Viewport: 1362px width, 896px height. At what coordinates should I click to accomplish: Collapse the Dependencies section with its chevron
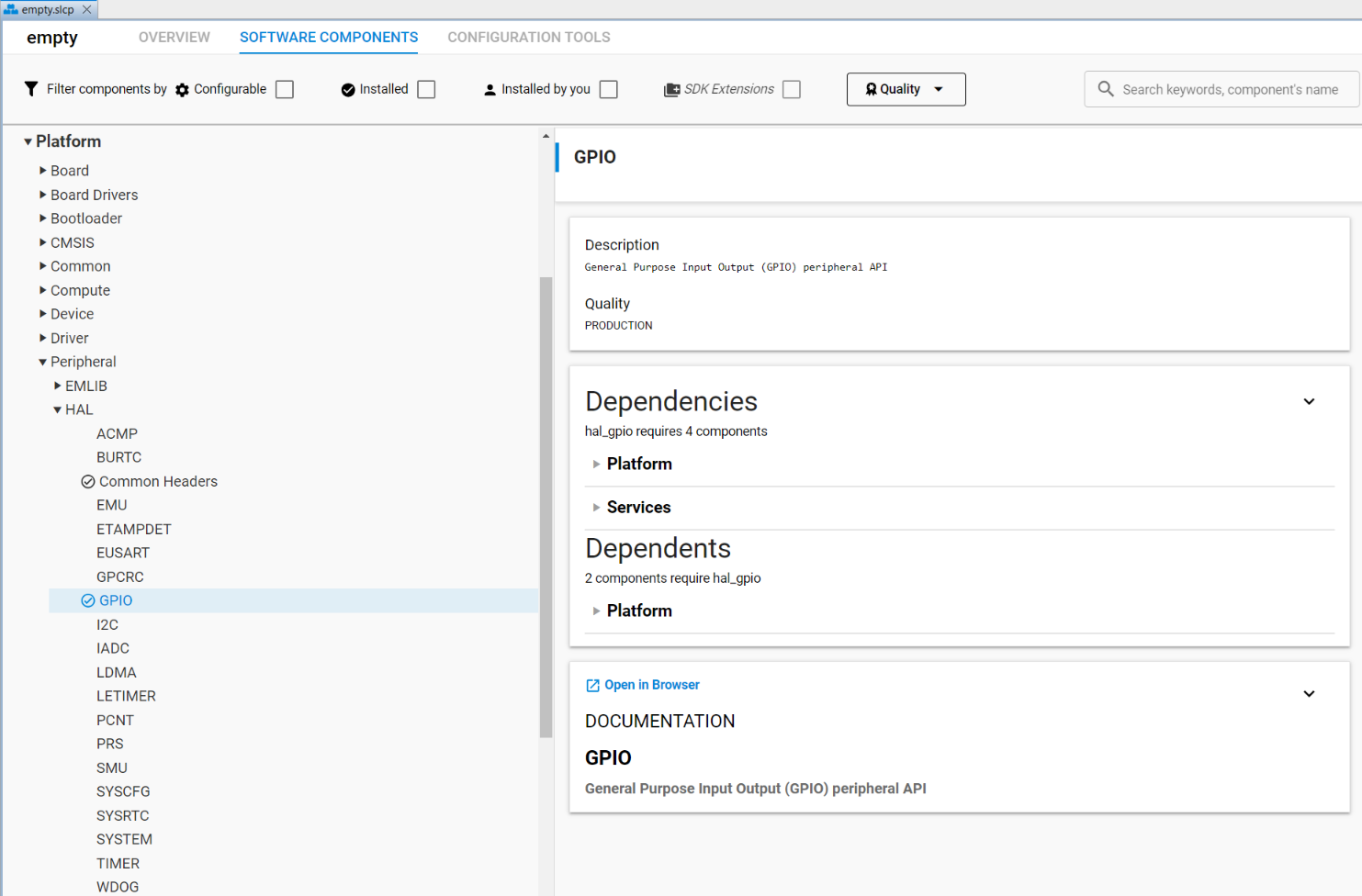pyautogui.click(x=1309, y=401)
